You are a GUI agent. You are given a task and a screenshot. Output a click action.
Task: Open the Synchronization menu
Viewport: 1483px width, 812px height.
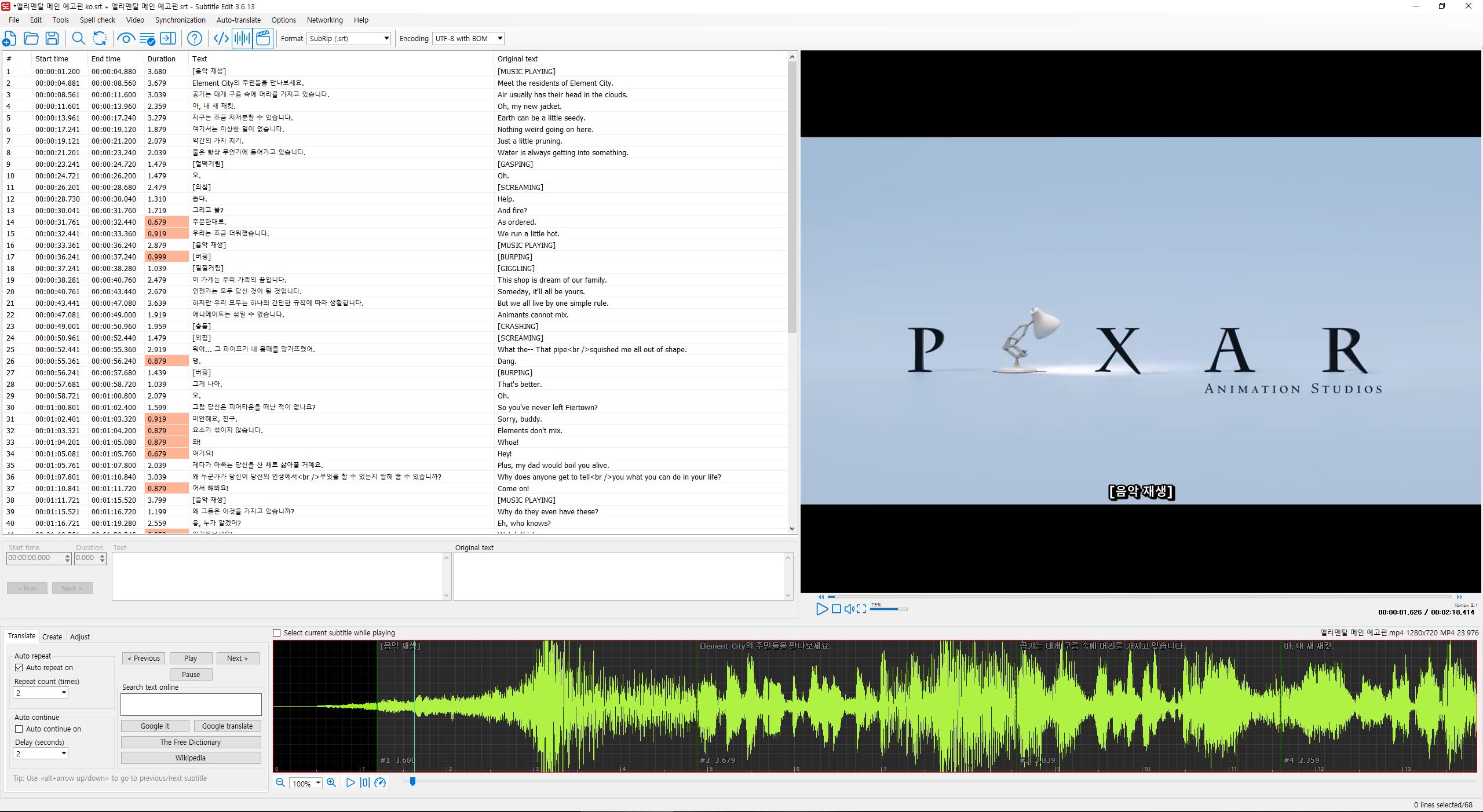[x=180, y=20]
